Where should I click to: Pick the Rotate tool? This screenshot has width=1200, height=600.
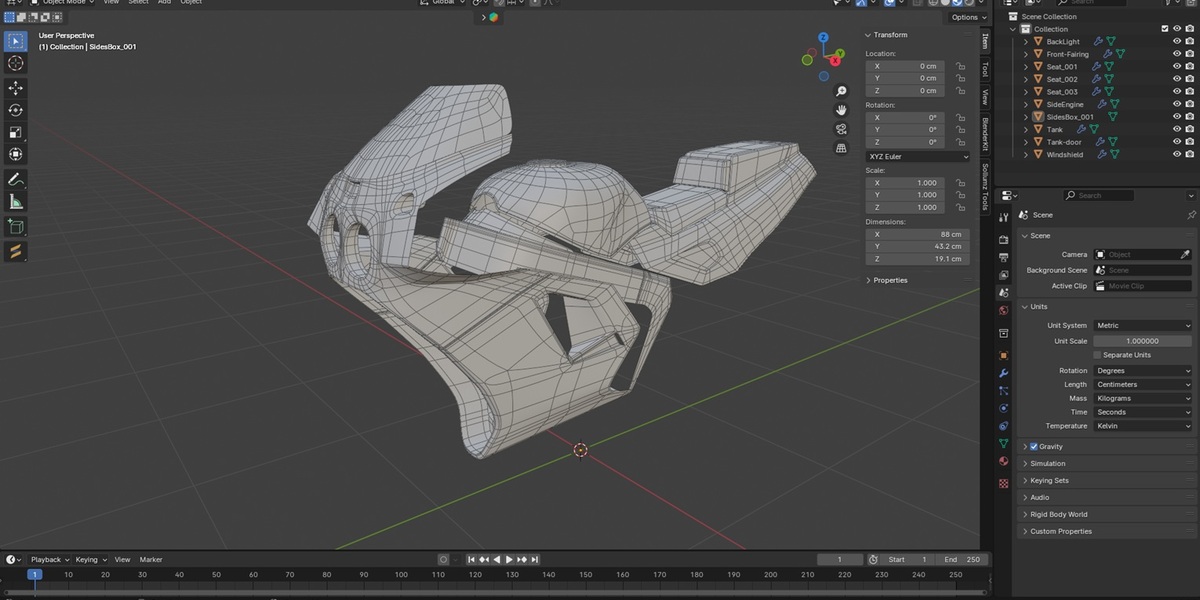16,110
